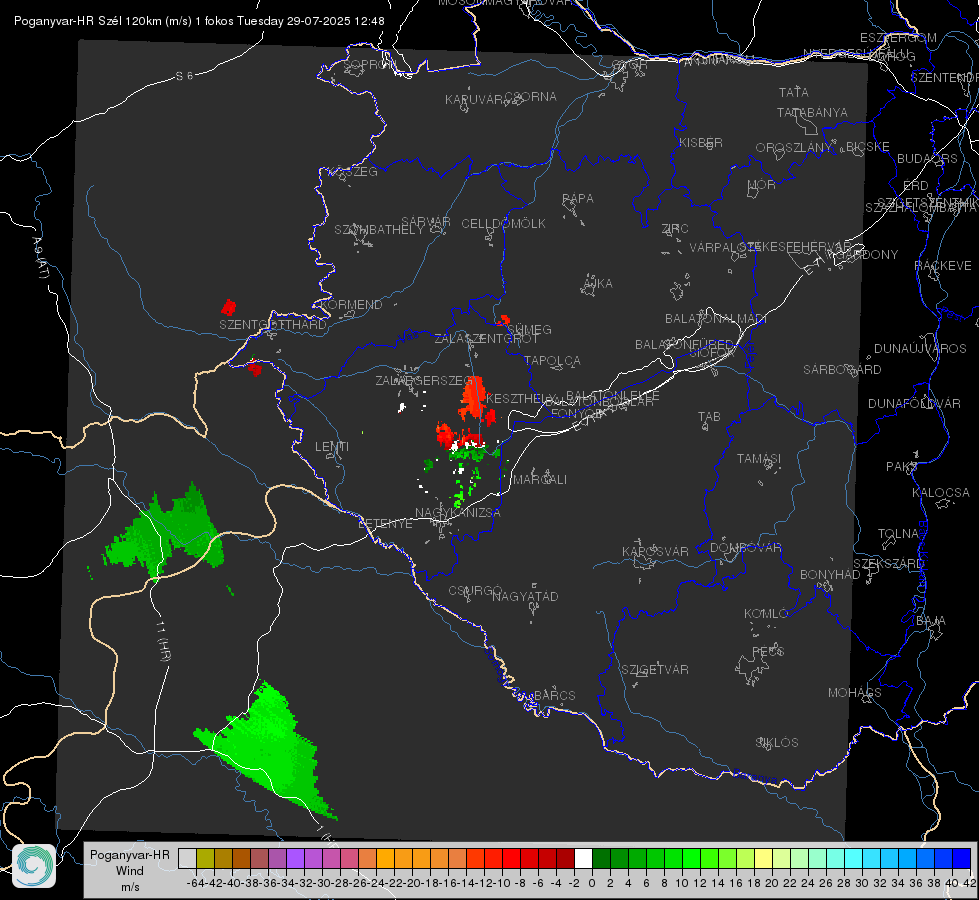
Task: Select the violet swatch in the wind legend
Action: pos(295,859)
